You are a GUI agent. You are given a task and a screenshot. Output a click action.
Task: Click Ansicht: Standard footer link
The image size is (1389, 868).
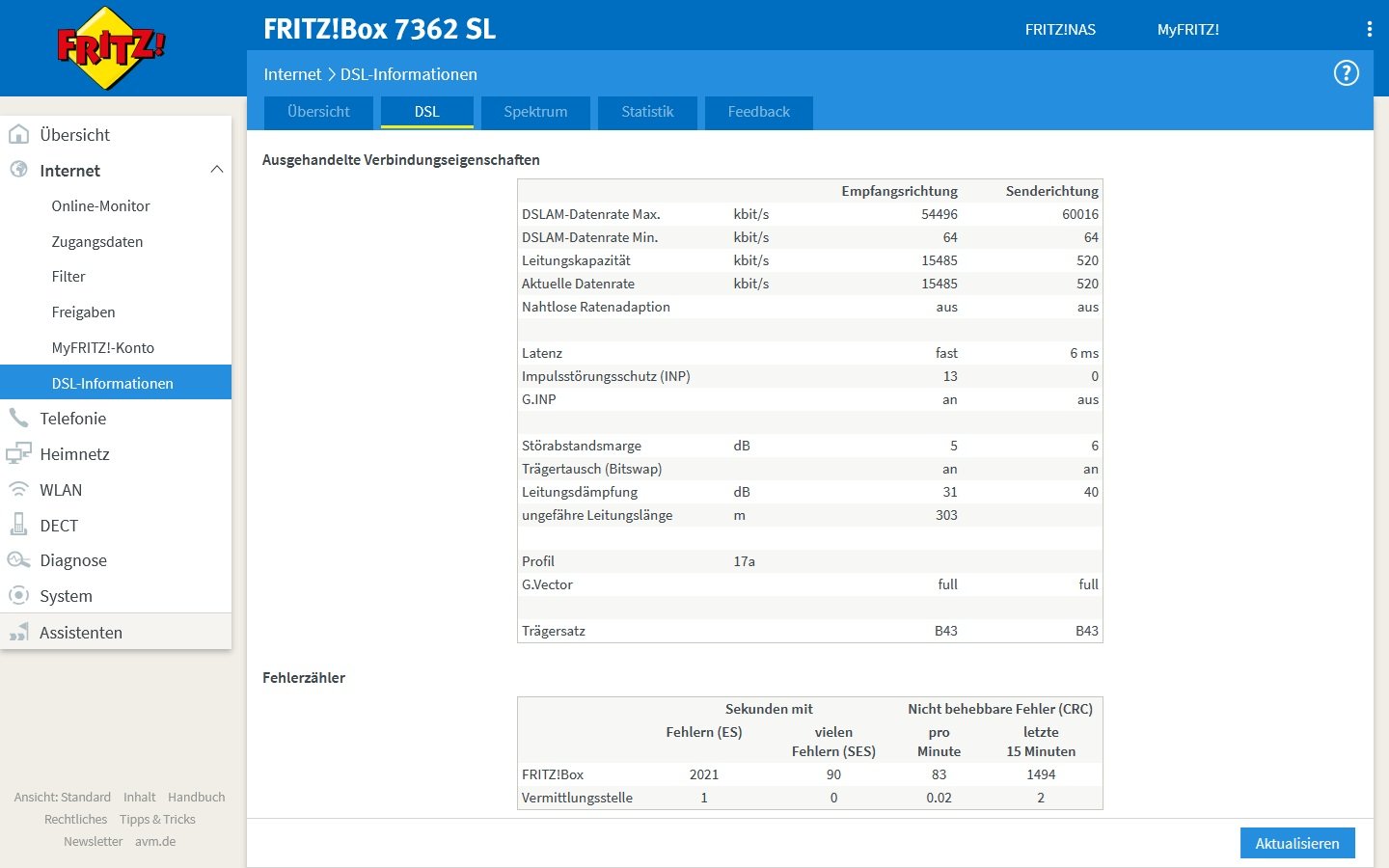[x=63, y=798]
